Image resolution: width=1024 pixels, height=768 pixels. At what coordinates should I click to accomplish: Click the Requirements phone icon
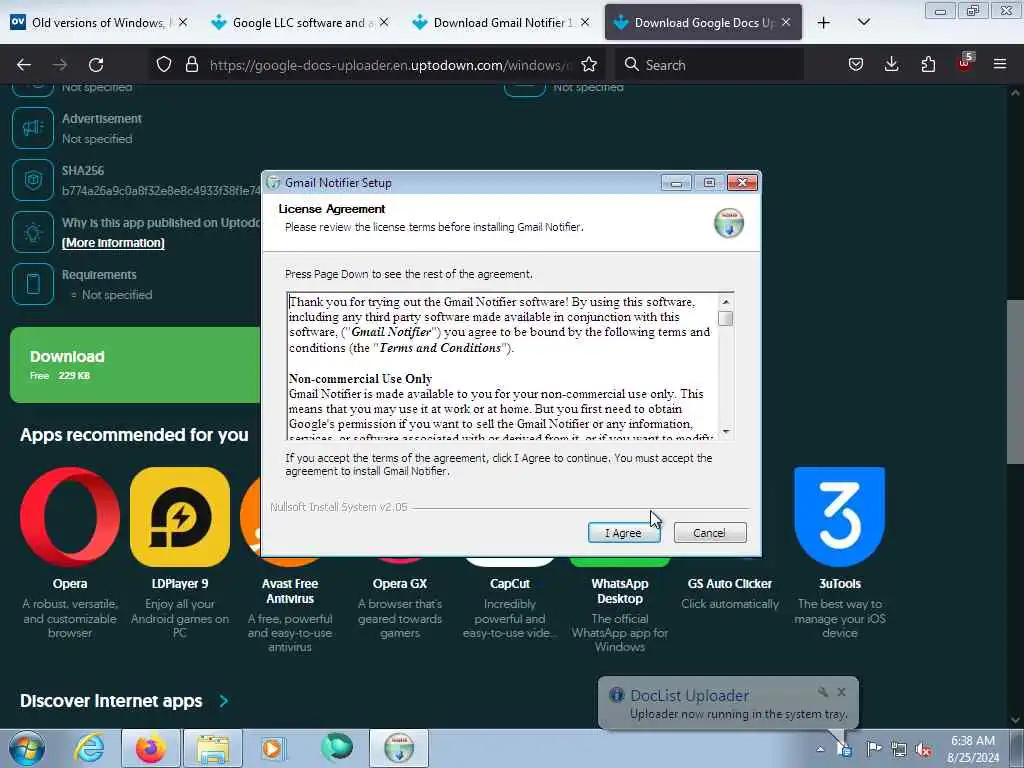(x=33, y=284)
